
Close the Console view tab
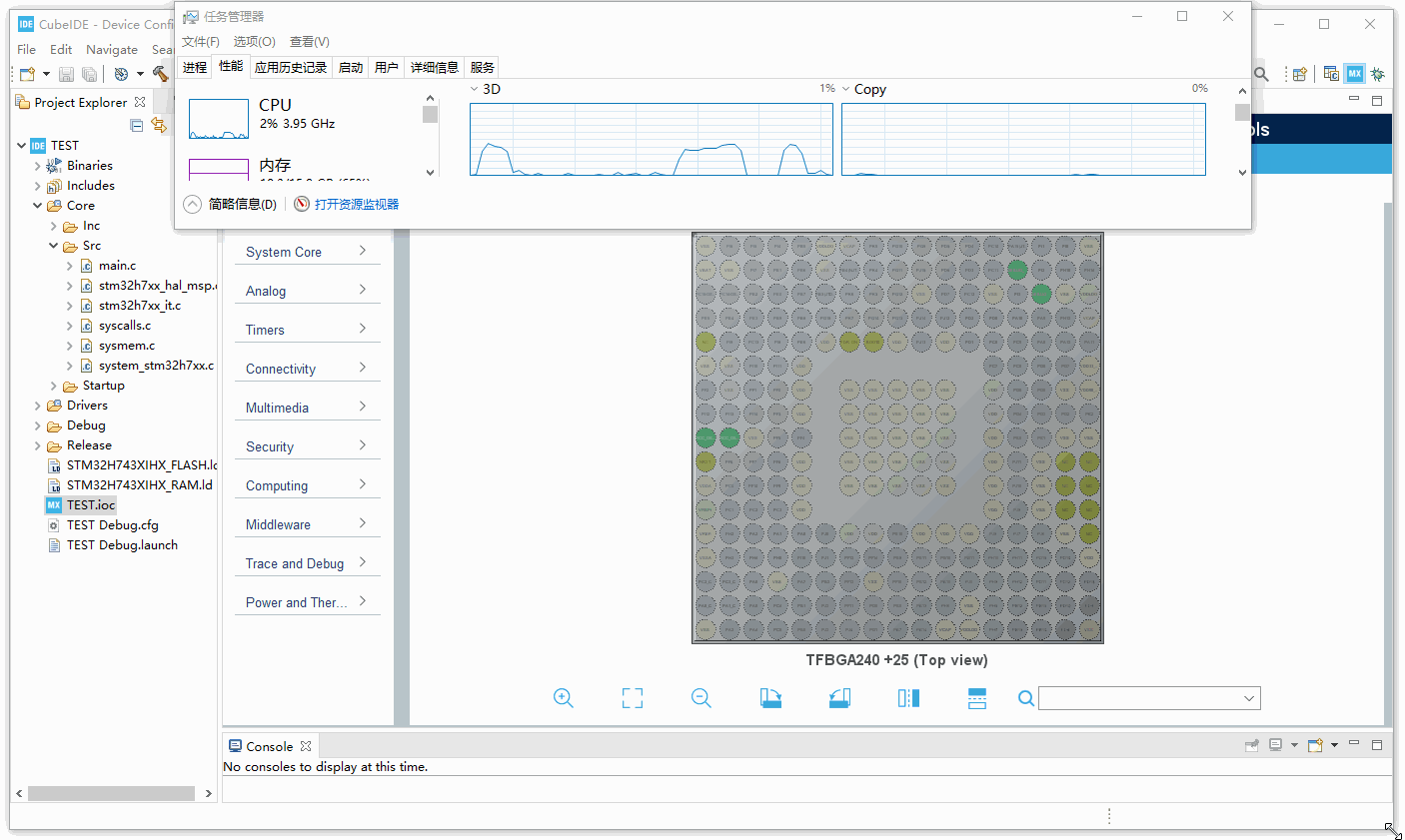tap(306, 746)
